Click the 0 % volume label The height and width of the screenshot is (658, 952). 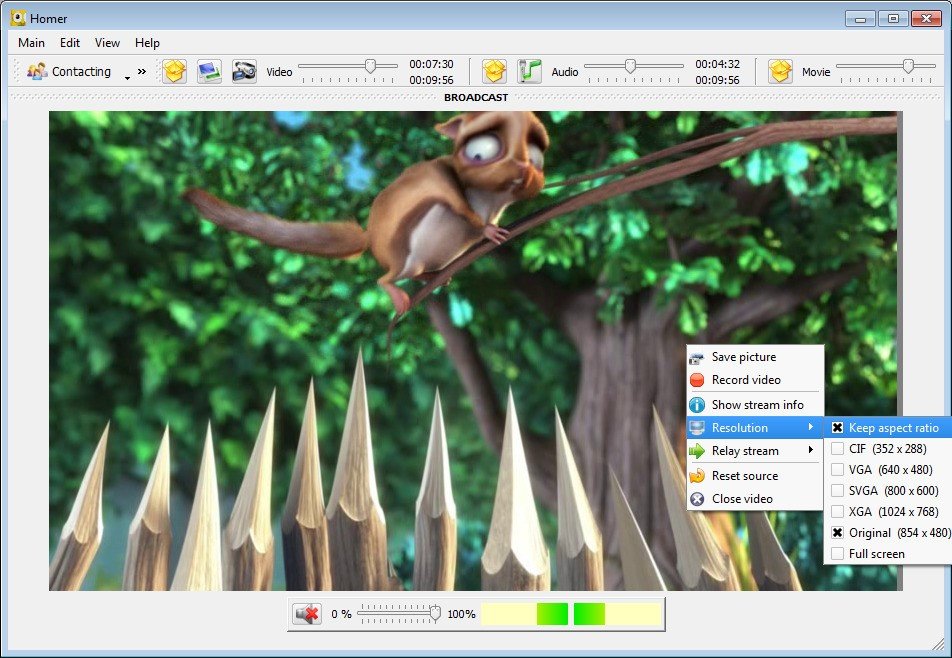pos(341,614)
